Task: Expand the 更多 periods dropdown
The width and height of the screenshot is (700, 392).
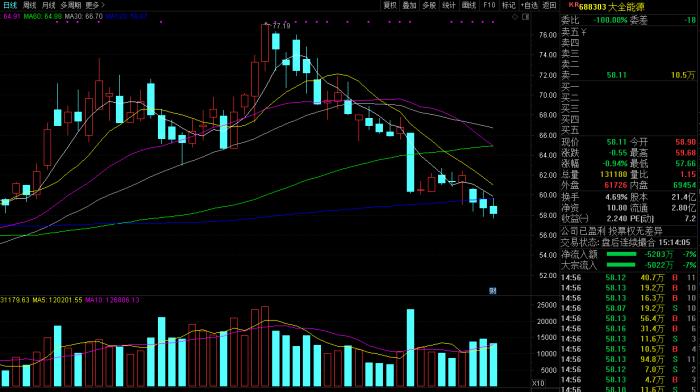Action: [95, 5]
